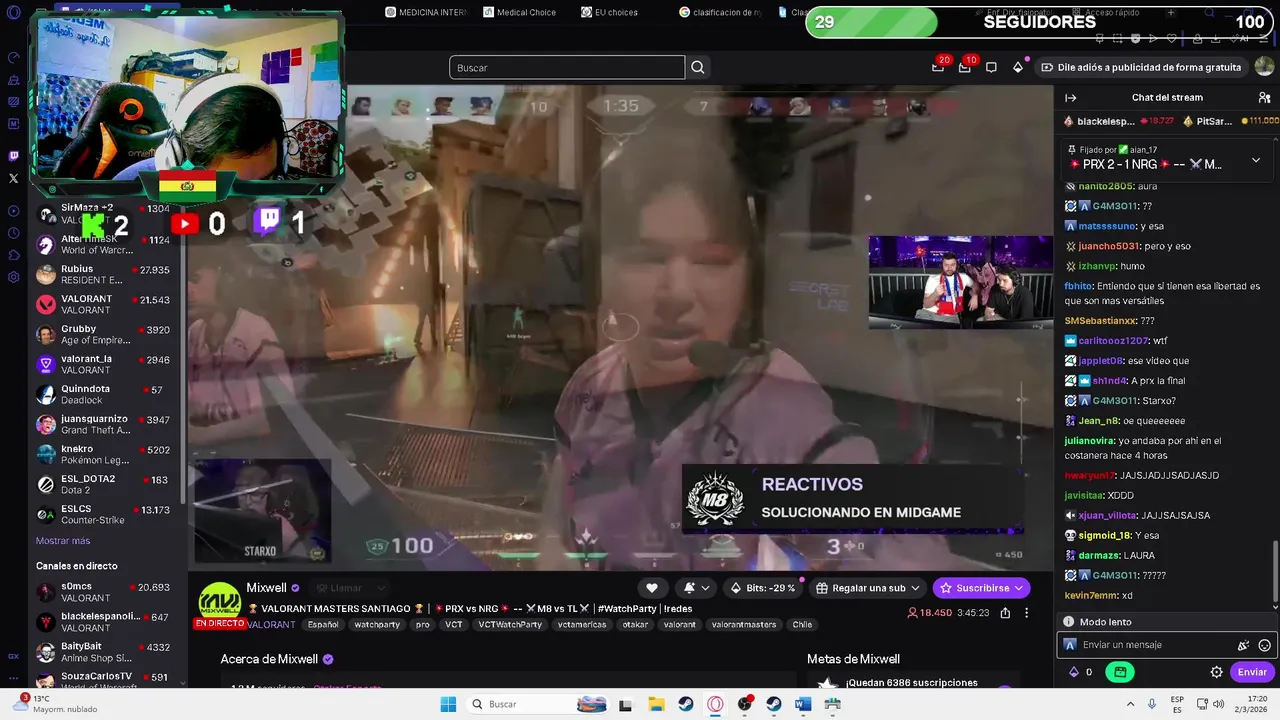Collapse the chat using the arrow icon

point(1071,98)
